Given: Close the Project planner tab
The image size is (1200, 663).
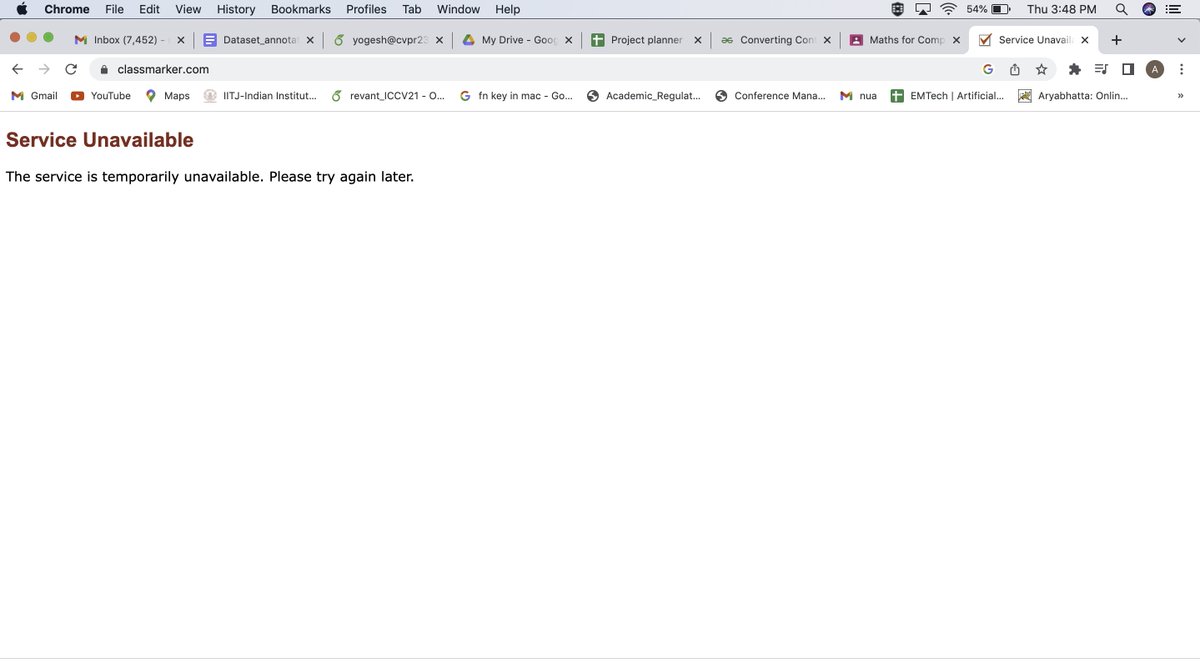Looking at the screenshot, I should (697, 40).
